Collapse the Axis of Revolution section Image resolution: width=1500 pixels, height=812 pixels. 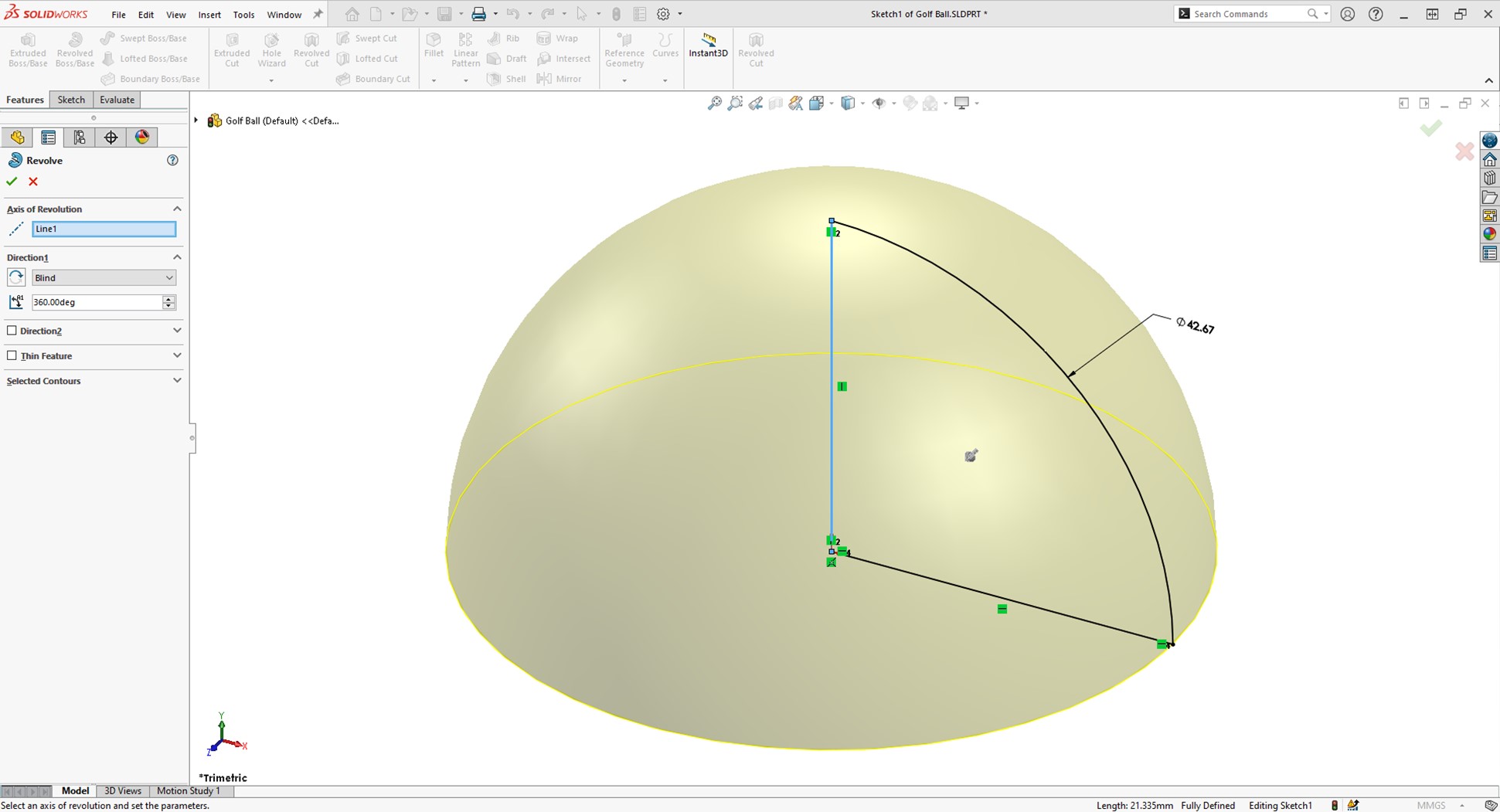pos(177,209)
